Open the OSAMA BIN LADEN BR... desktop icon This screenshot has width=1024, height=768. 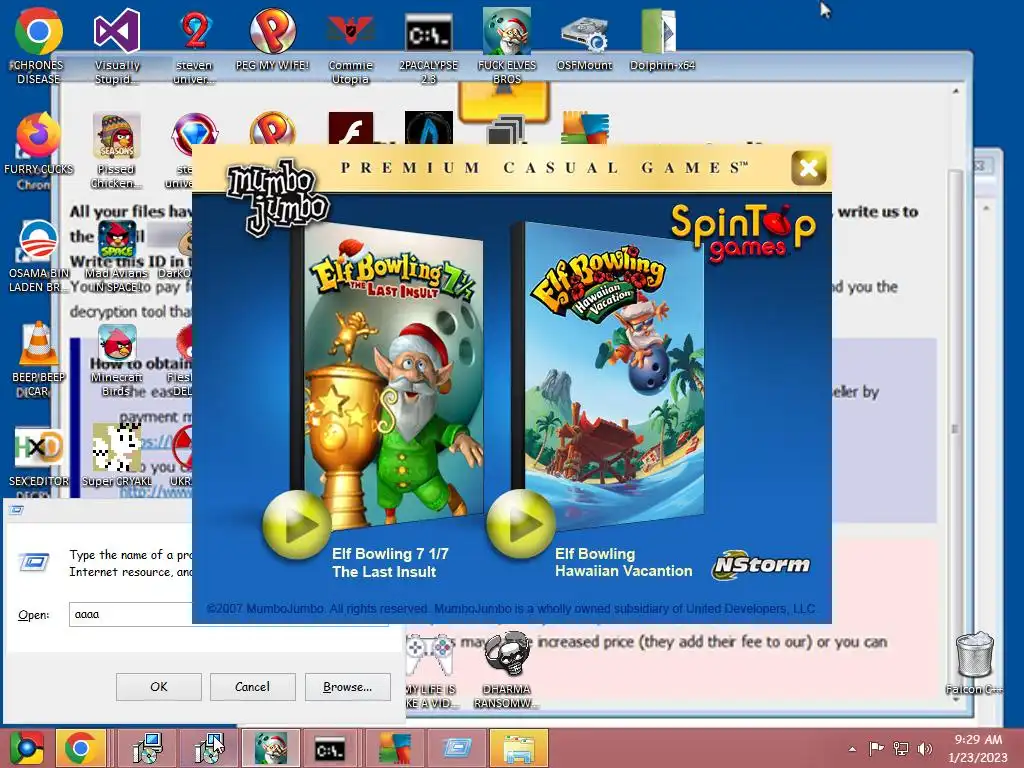tap(39, 240)
